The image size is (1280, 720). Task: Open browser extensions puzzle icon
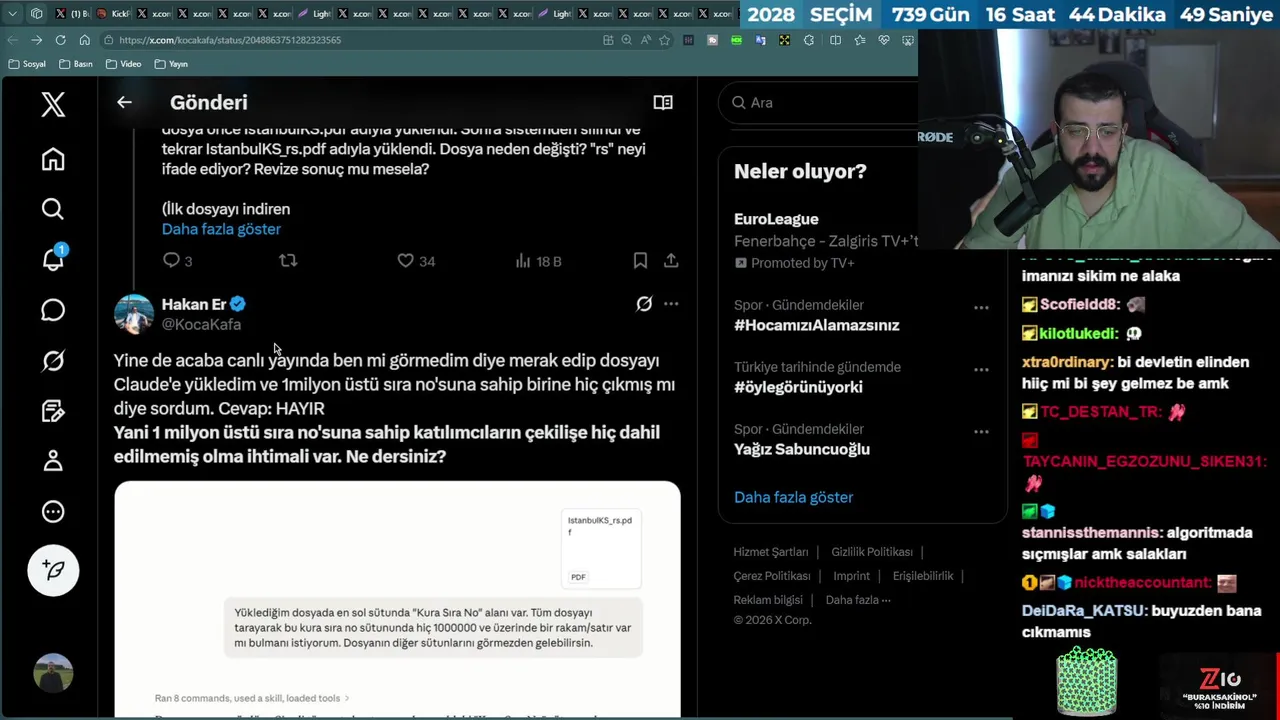[809, 40]
